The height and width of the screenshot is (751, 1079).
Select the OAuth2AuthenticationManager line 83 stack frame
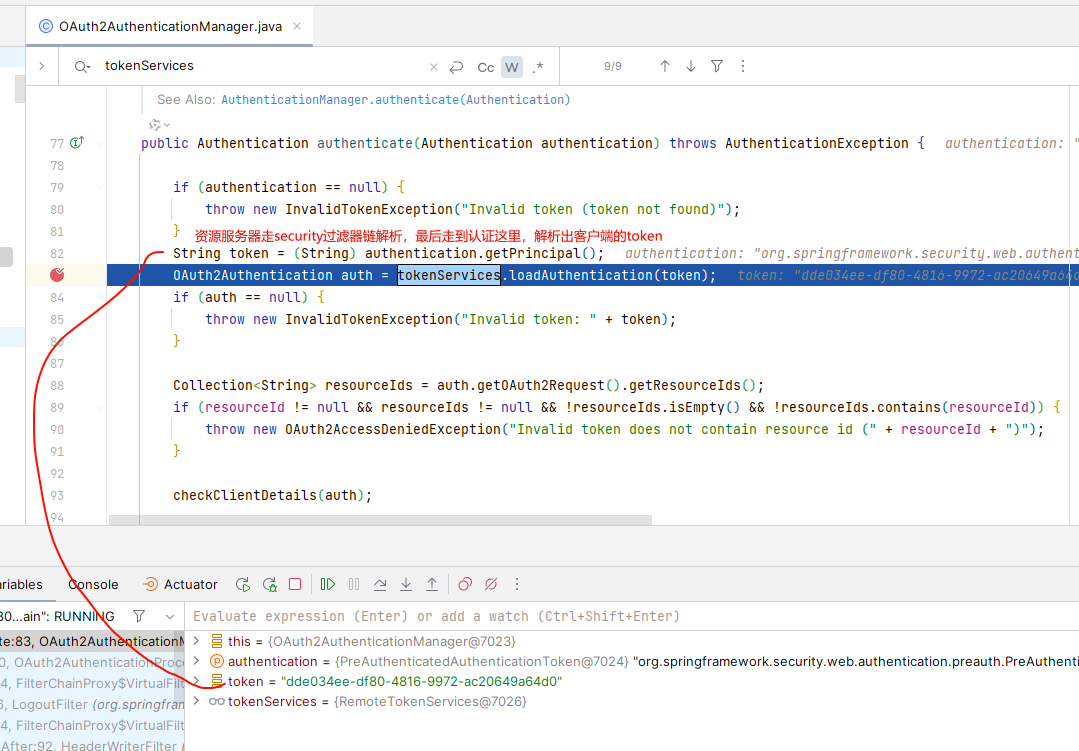click(92, 642)
